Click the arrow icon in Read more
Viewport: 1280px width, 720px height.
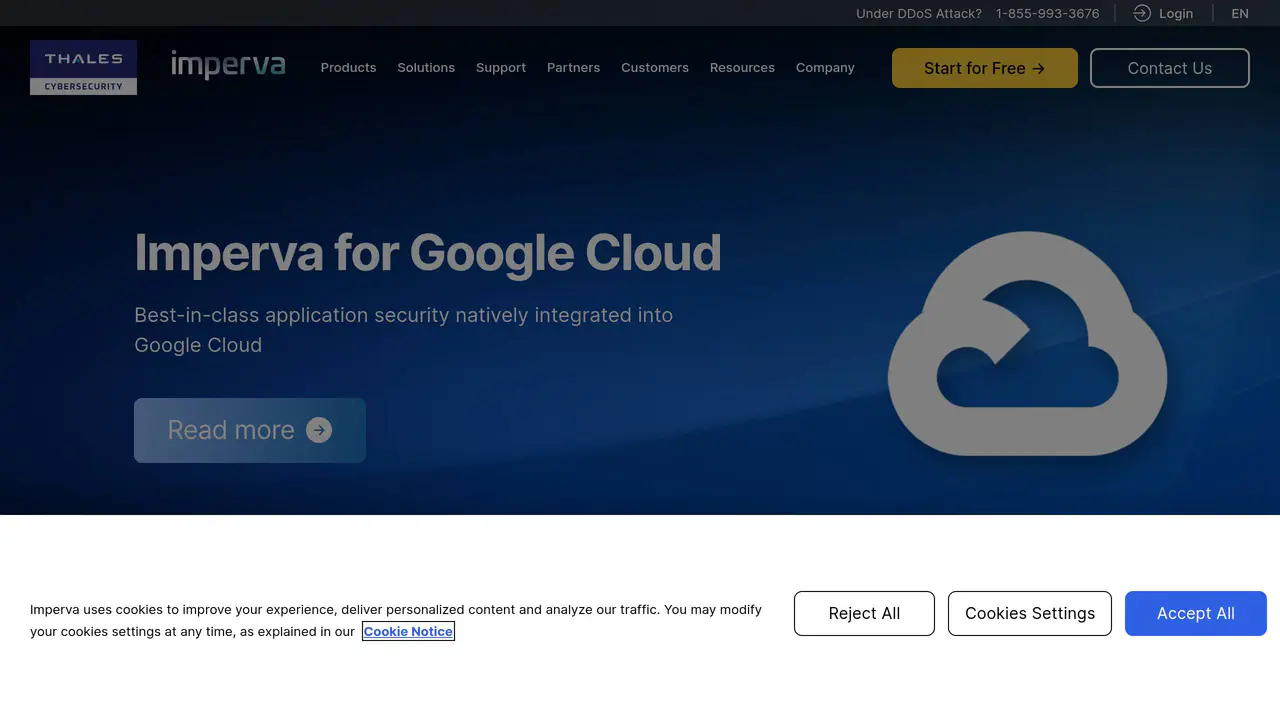coord(319,430)
